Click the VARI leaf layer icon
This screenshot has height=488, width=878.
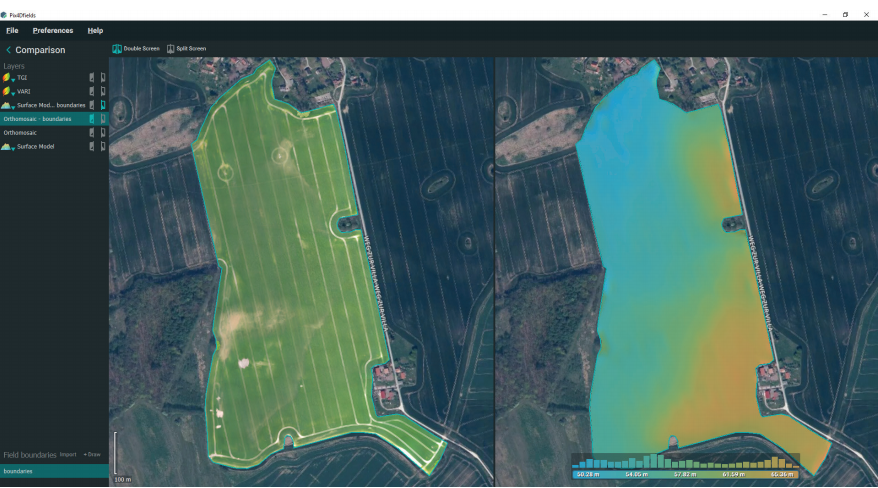point(7,91)
